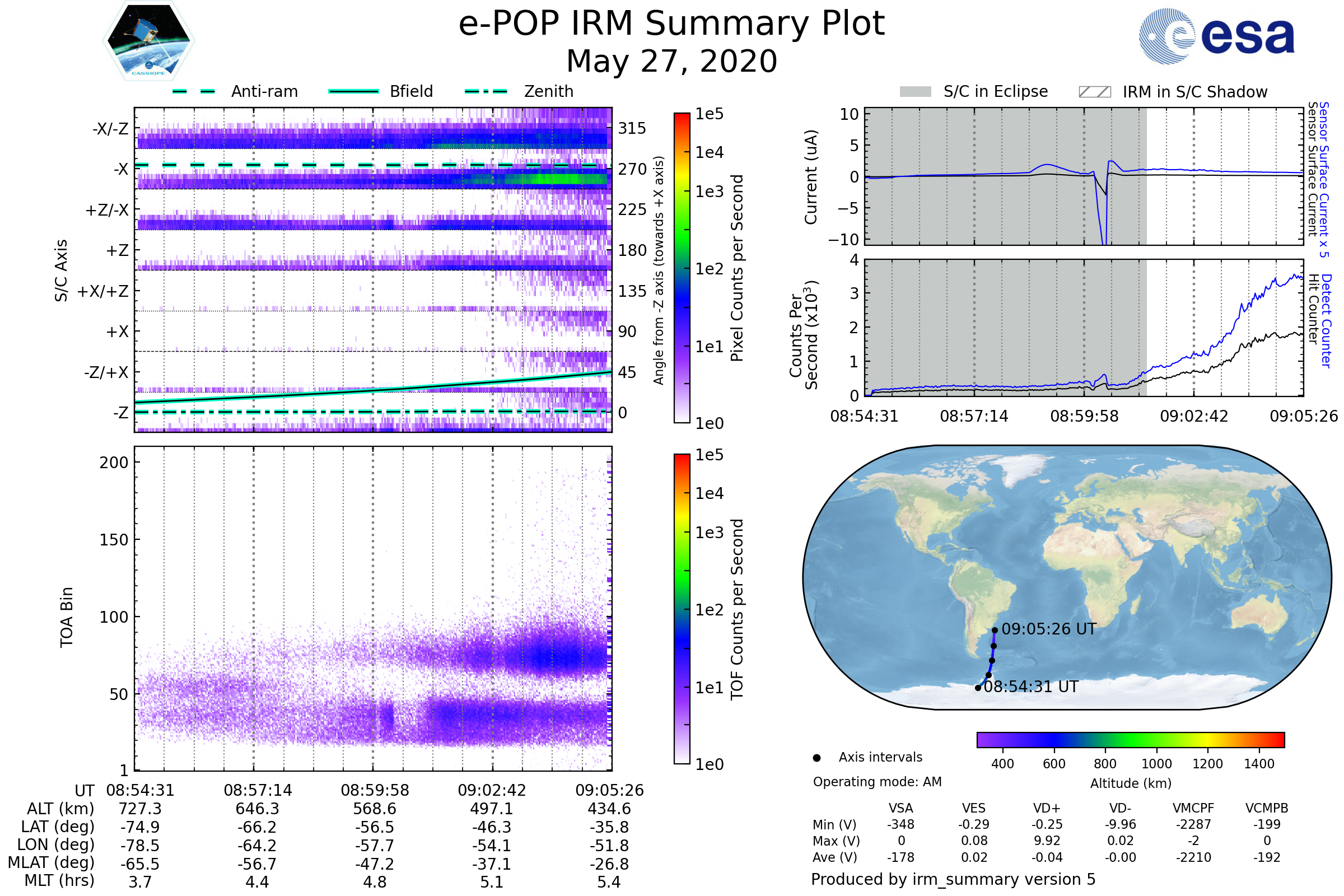Click the -X axis tick label
This screenshot has width=1344, height=896.
click(120, 169)
